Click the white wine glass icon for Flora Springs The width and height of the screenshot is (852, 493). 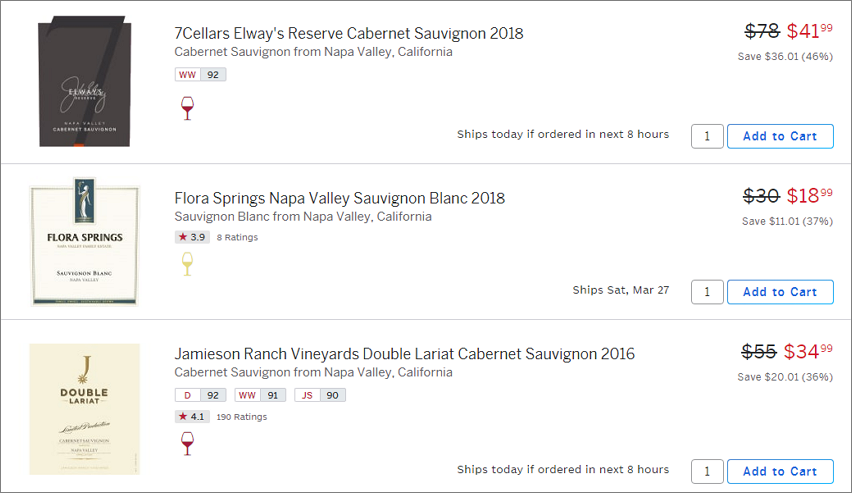coord(187,264)
